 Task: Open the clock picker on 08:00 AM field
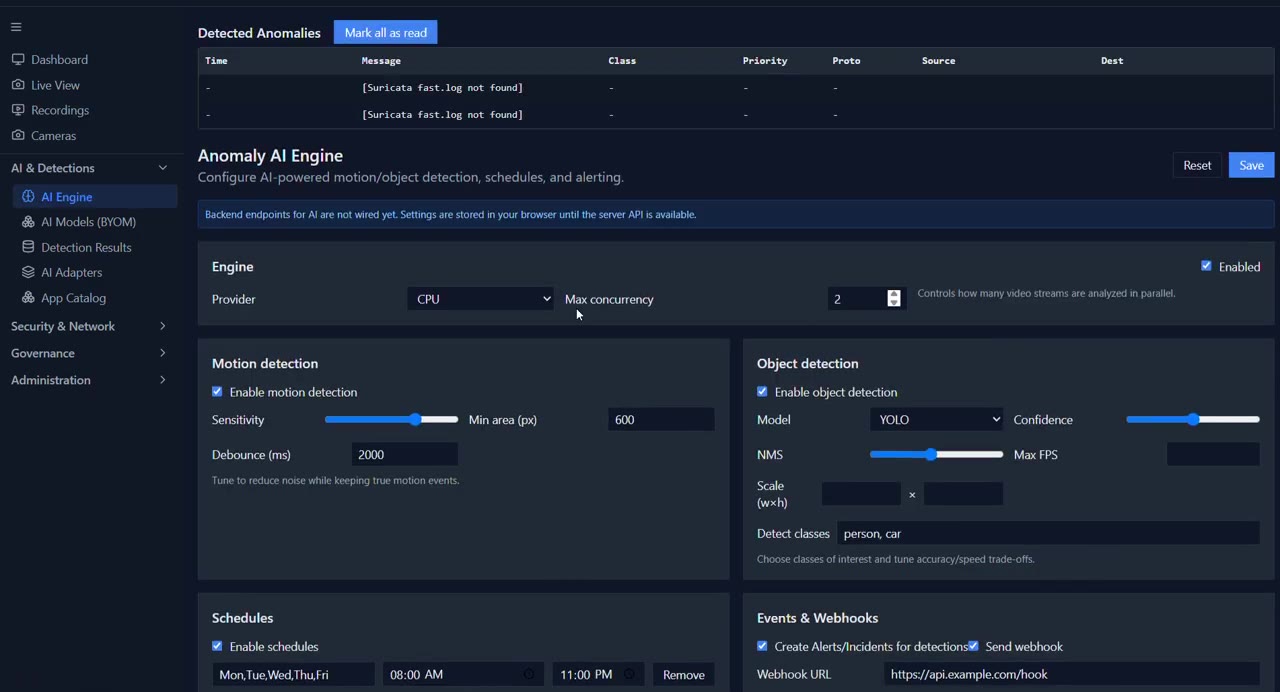(529, 675)
